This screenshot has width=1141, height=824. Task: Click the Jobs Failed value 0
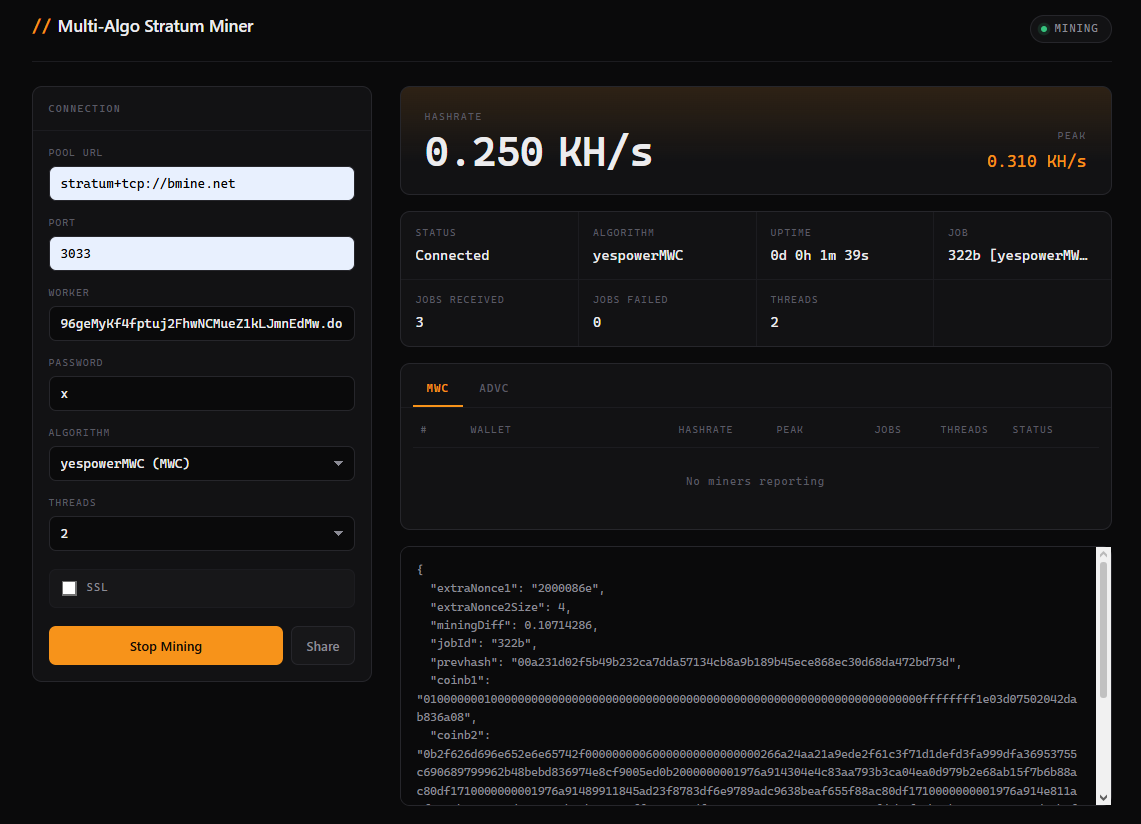point(597,322)
